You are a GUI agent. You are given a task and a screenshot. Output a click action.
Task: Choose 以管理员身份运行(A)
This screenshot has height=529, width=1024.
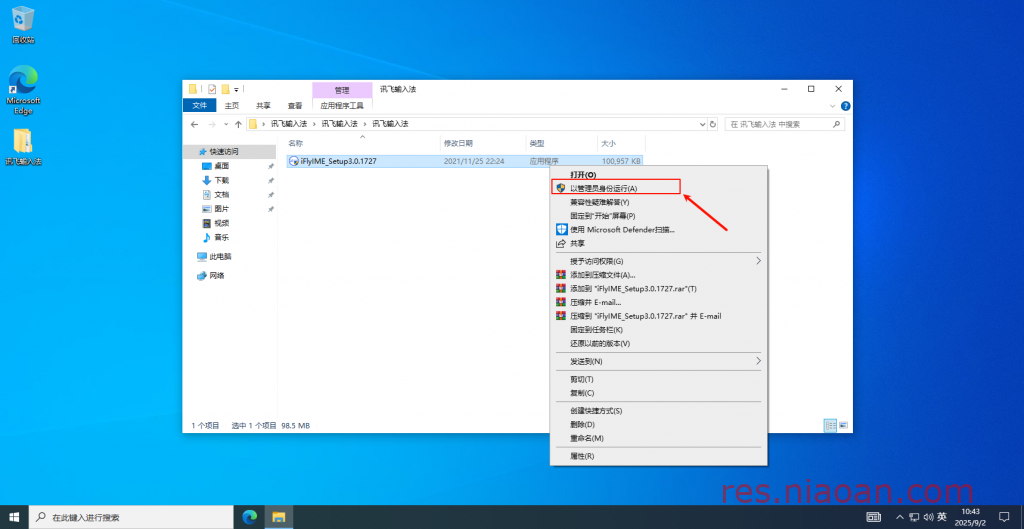click(x=658, y=188)
